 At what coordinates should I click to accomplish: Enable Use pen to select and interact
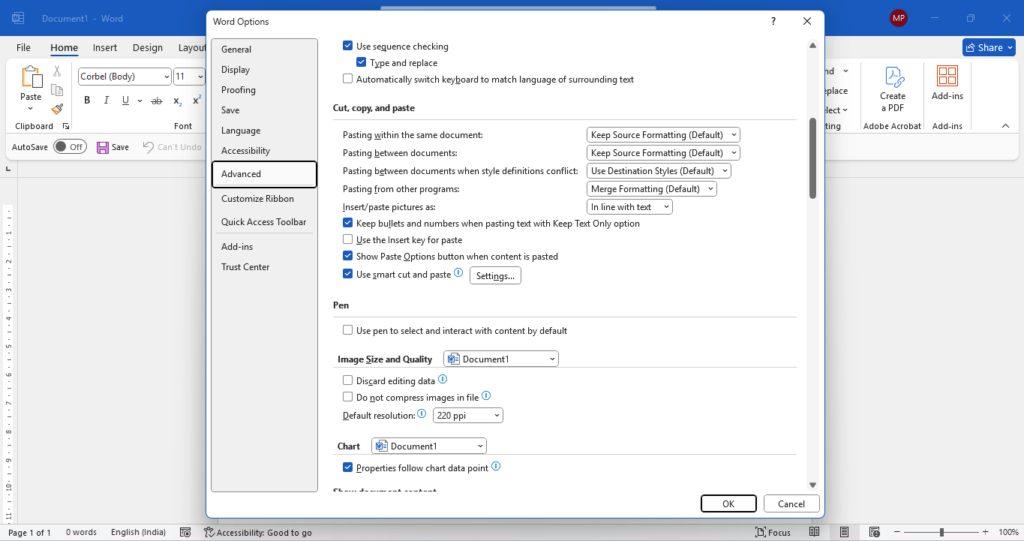[x=347, y=330]
